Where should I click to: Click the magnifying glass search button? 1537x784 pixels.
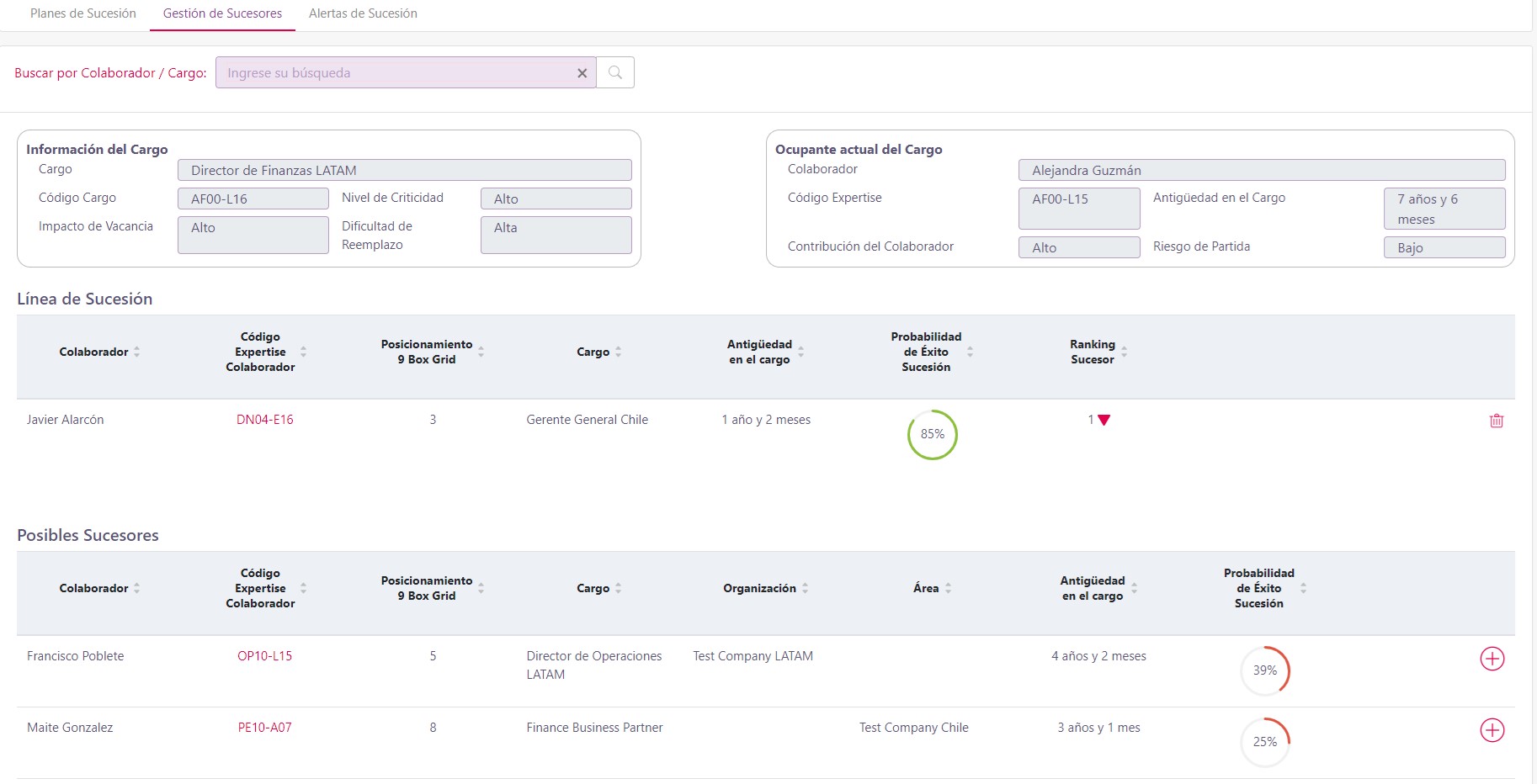click(x=615, y=72)
